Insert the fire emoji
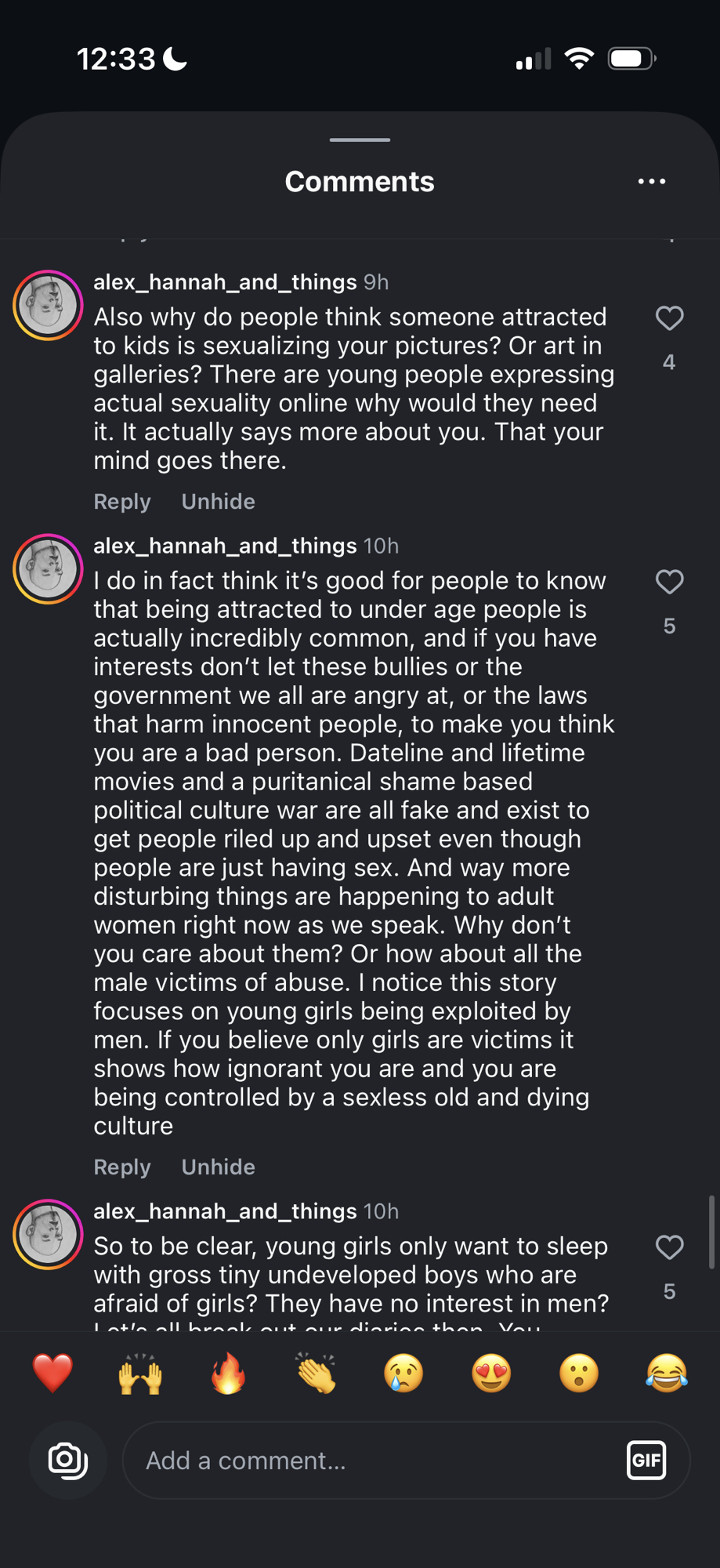 click(x=228, y=1374)
